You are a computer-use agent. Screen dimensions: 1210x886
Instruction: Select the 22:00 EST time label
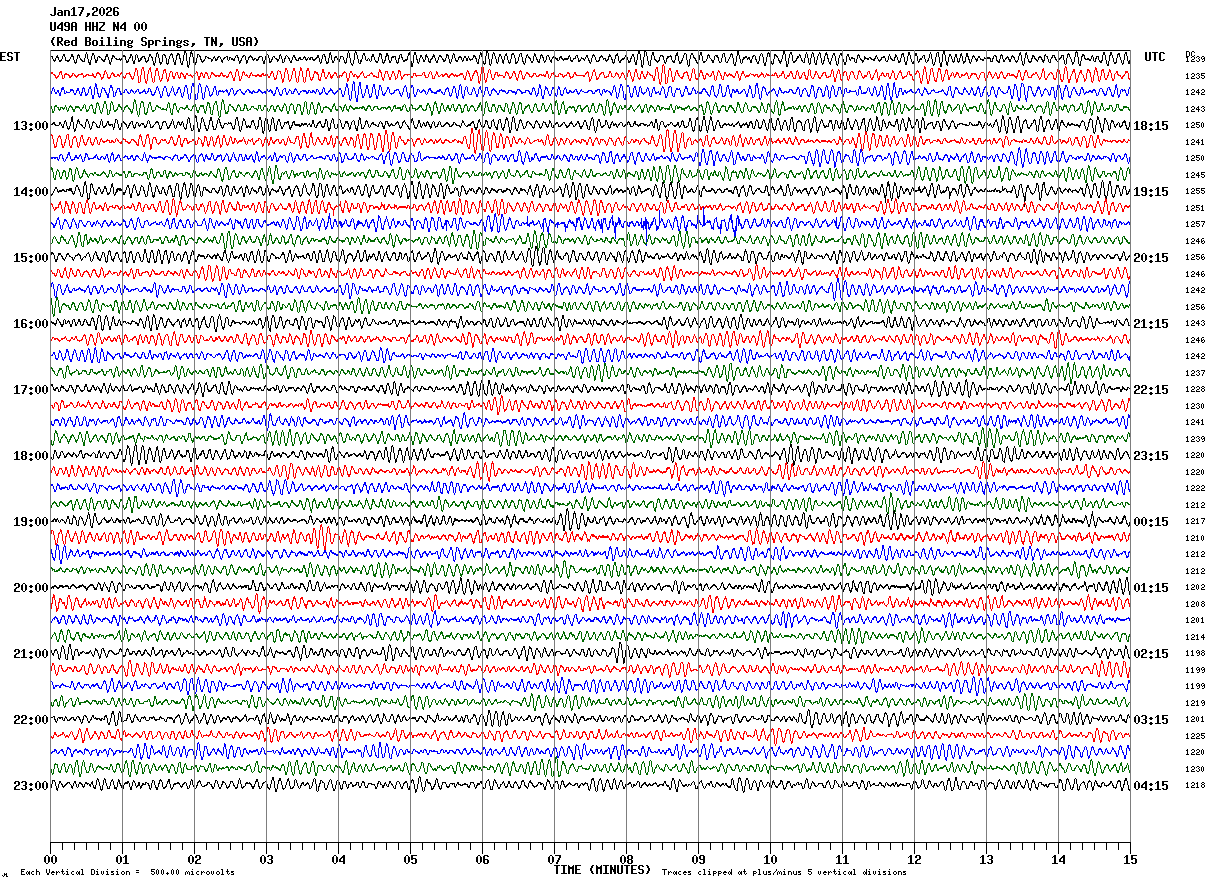pos(30,720)
